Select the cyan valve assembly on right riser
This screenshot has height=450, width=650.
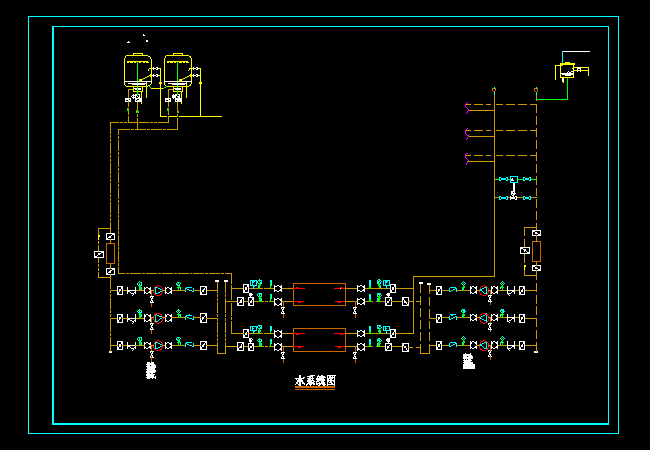[x=513, y=187]
